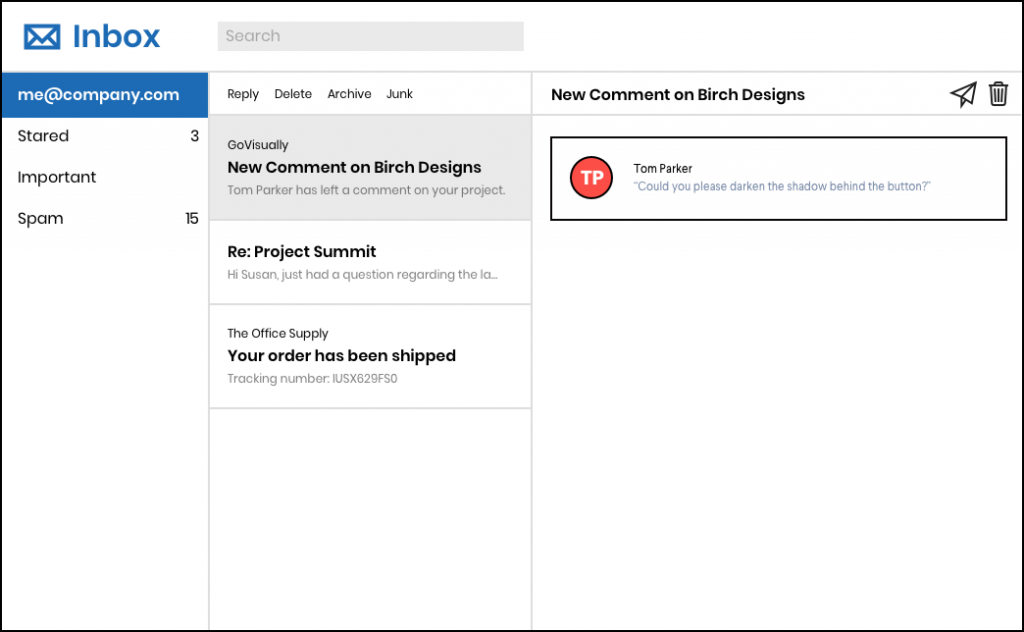Viewport: 1024px width, 632px height.
Task: Archive the selected email
Action: (349, 94)
